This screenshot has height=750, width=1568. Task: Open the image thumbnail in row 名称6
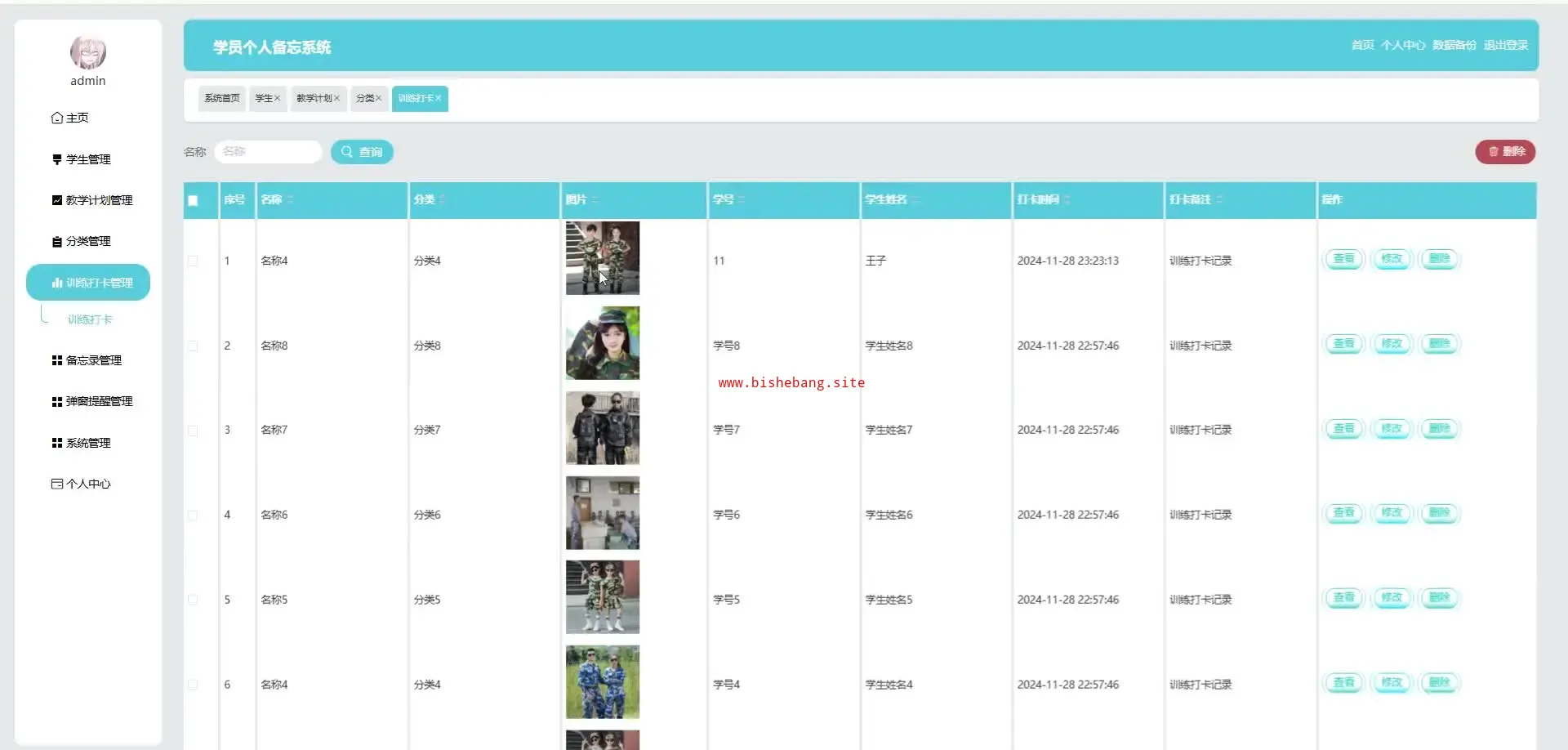(x=603, y=513)
